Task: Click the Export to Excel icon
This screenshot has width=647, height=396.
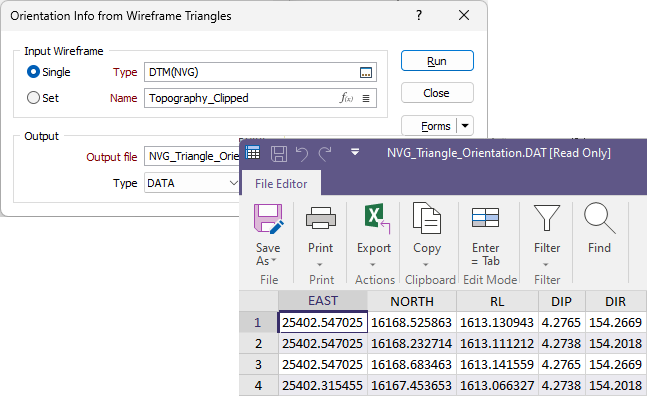Action: click(x=376, y=217)
